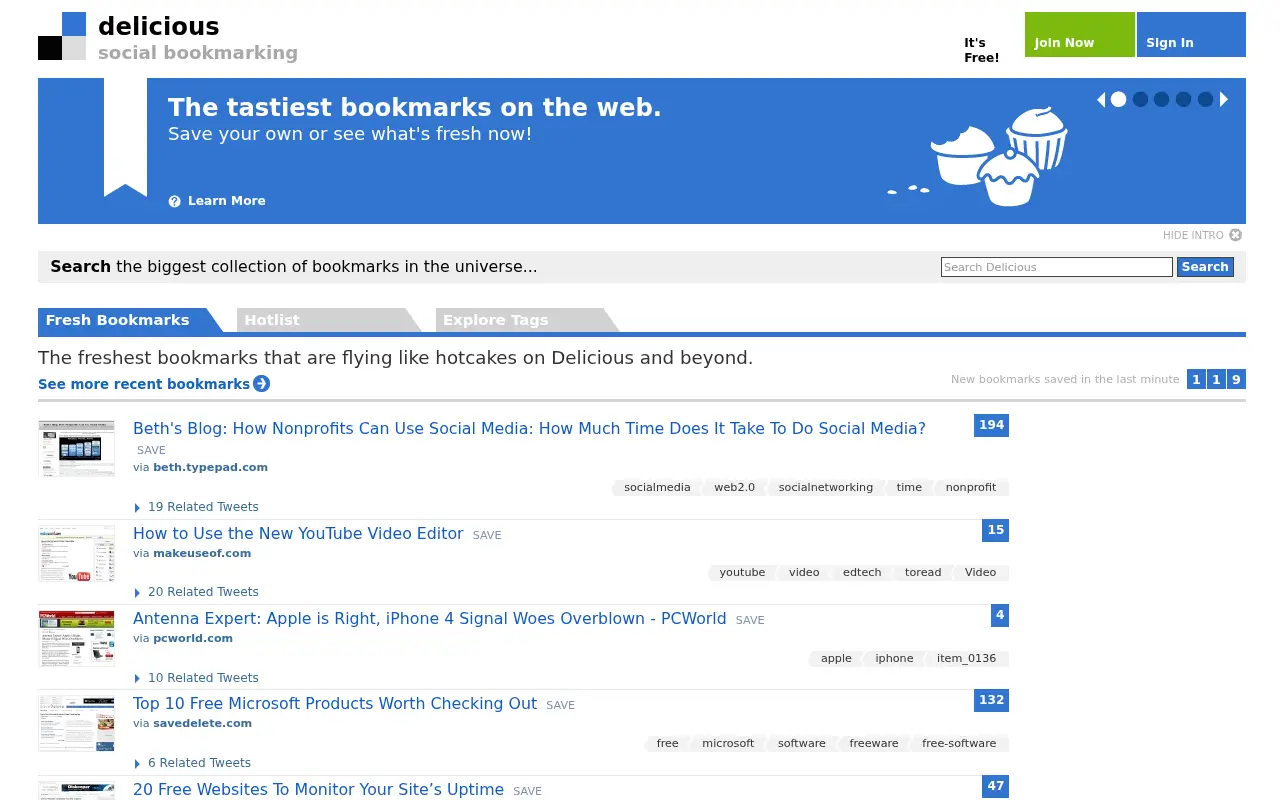Go to next banner slide arrow
The height and width of the screenshot is (800, 1280).
pyautogui.click(x=1223, y=99)
